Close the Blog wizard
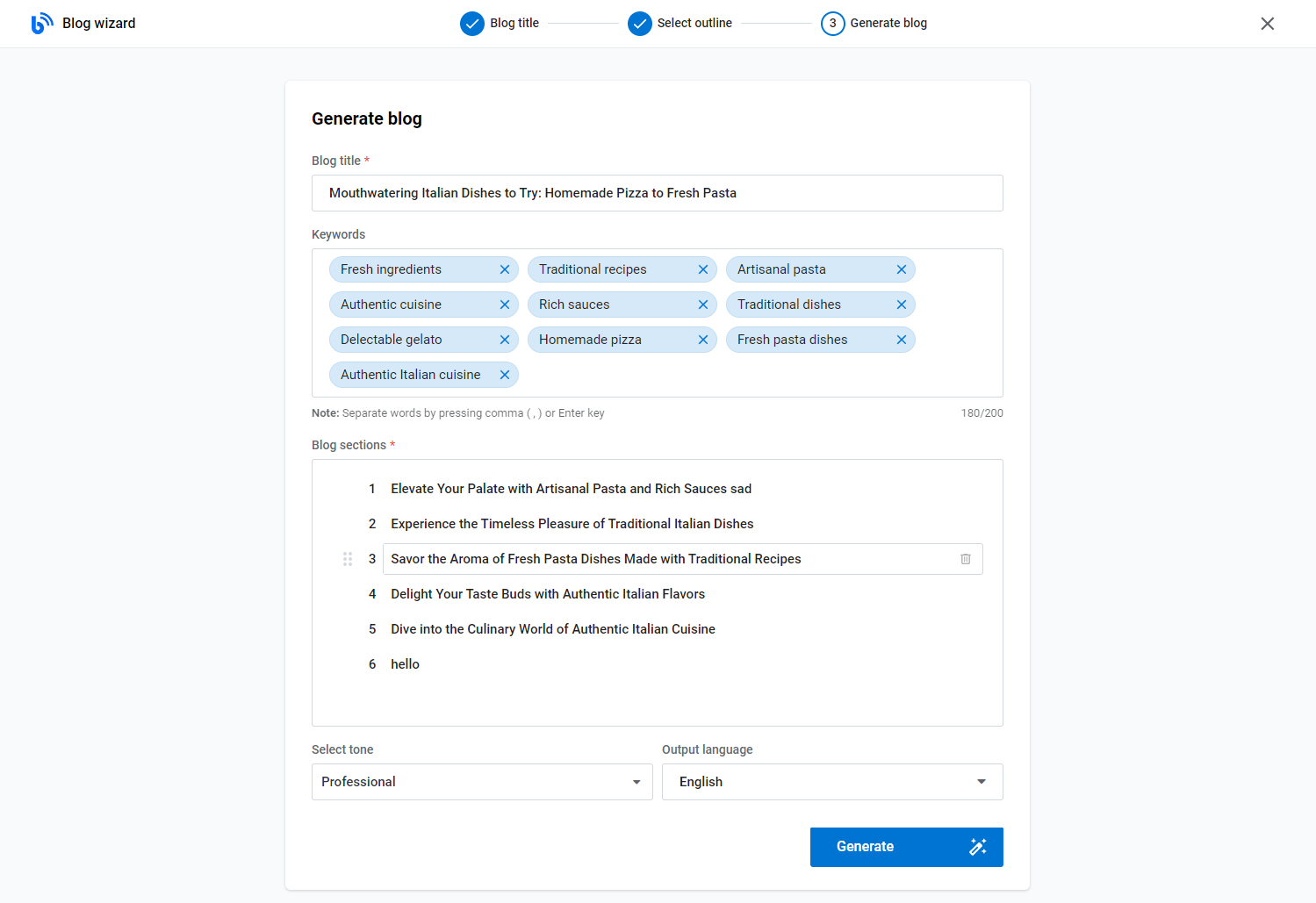 pyautogui.click(x=1268, y=24)
